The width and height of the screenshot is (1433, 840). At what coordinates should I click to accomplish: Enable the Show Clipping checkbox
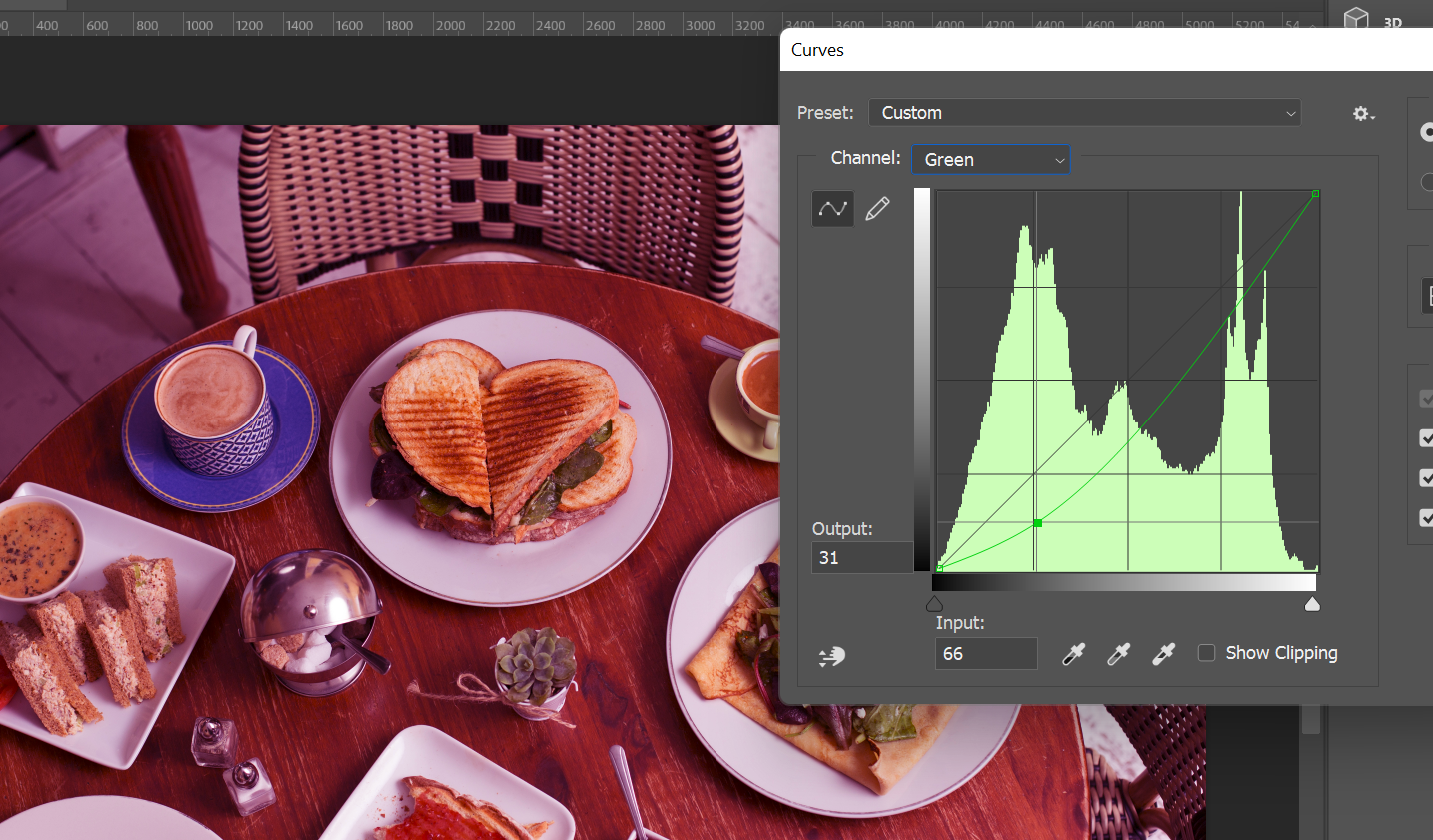(x=1206, y=653)
